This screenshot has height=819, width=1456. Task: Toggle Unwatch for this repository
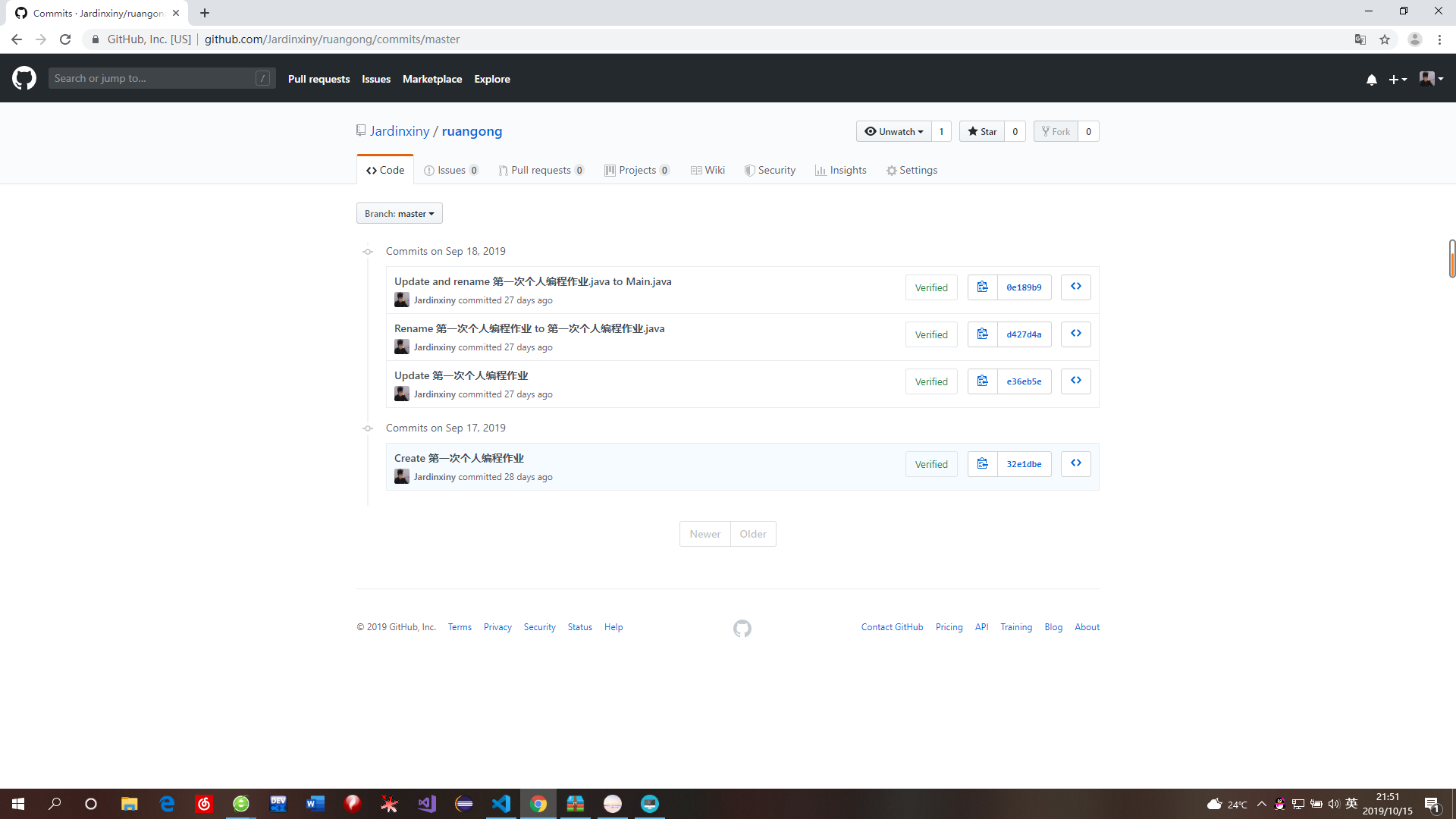click(894, 131)
